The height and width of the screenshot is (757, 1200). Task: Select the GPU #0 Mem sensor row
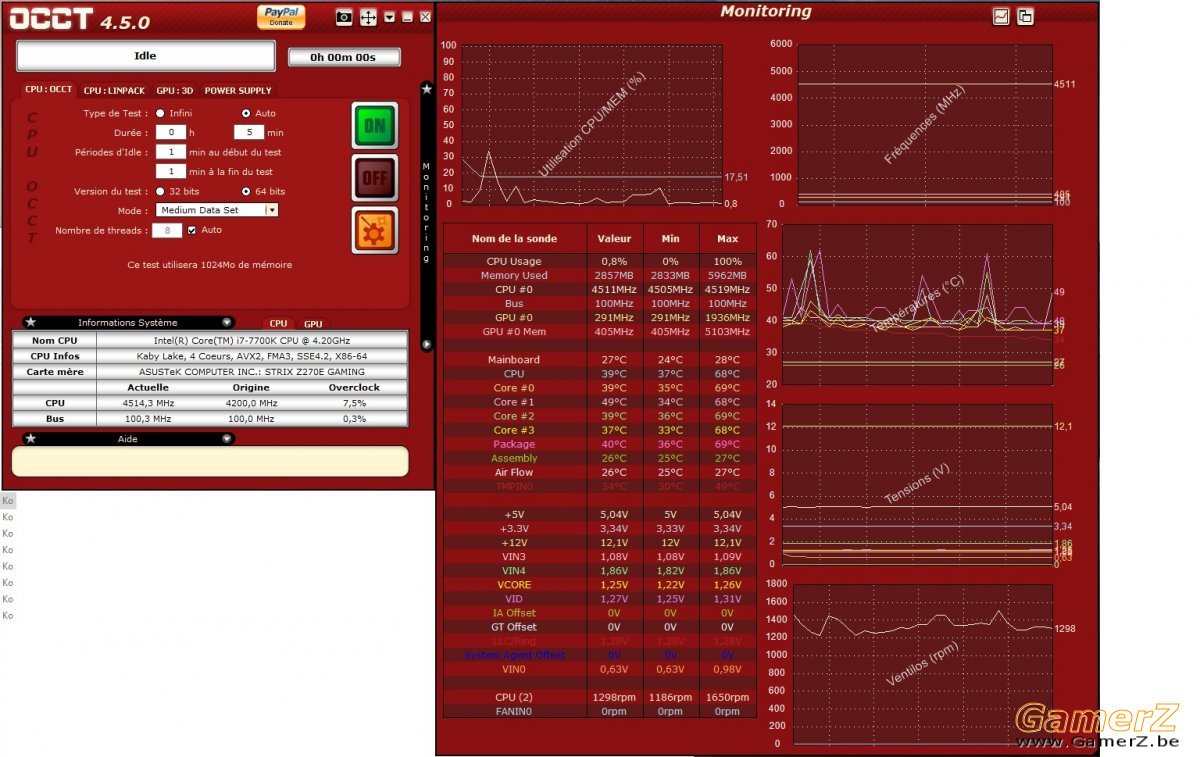click(600, 331)
